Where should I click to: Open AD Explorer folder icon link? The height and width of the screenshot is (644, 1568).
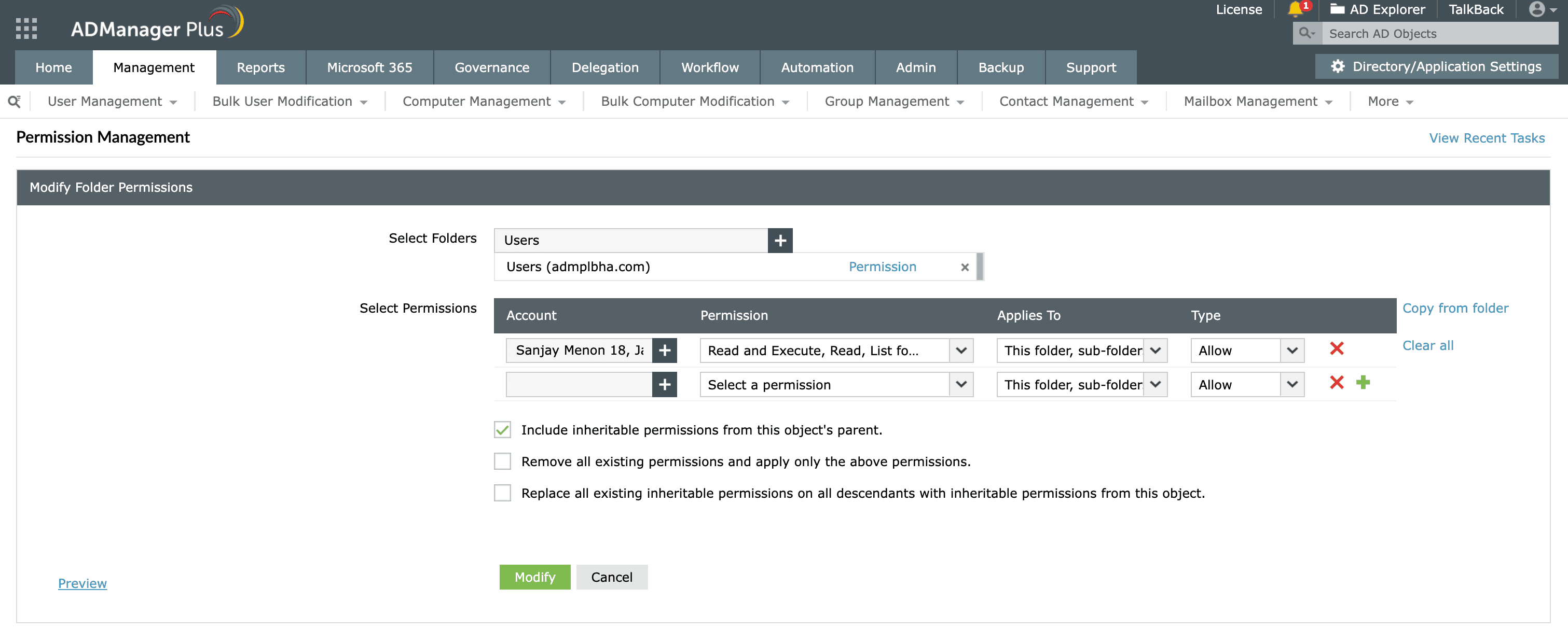1377,9
